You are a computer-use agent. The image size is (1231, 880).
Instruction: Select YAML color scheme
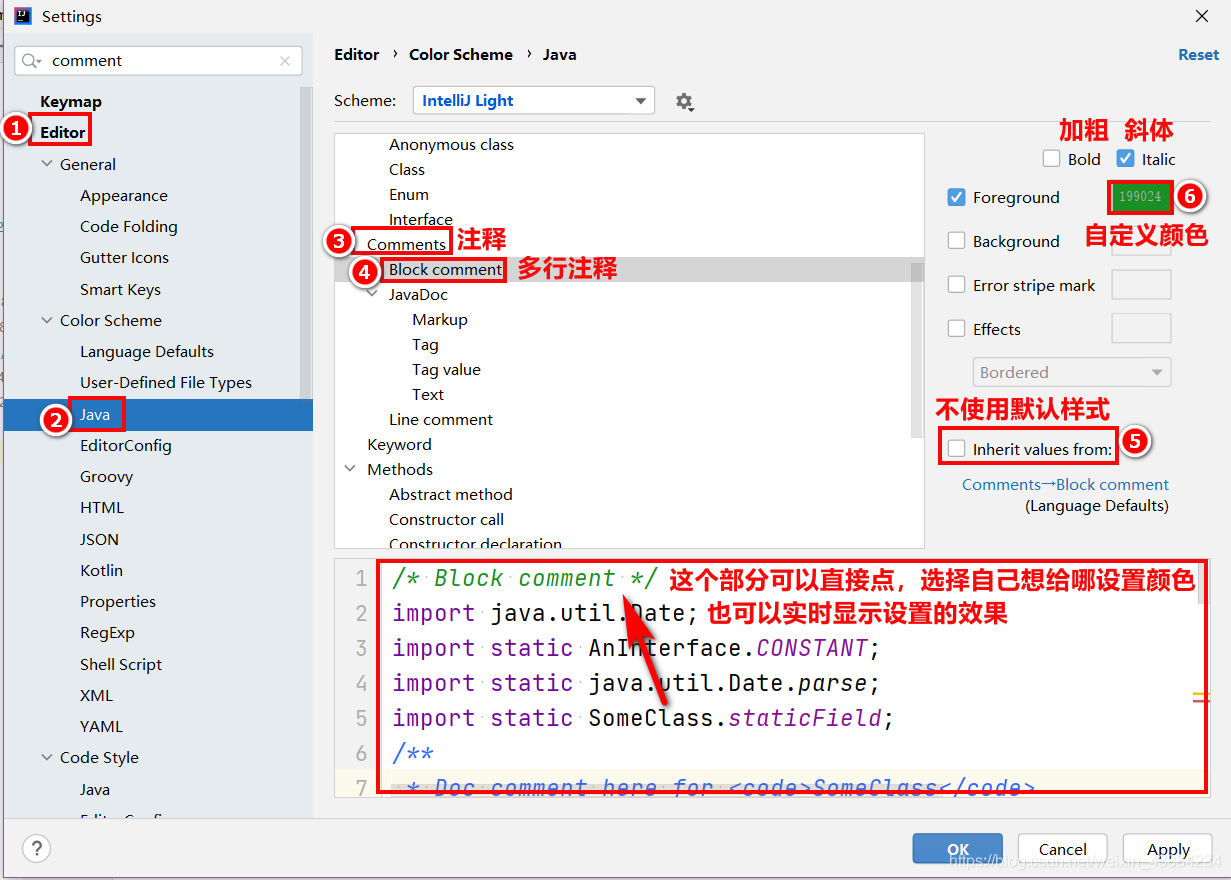[x=102, y=726]
